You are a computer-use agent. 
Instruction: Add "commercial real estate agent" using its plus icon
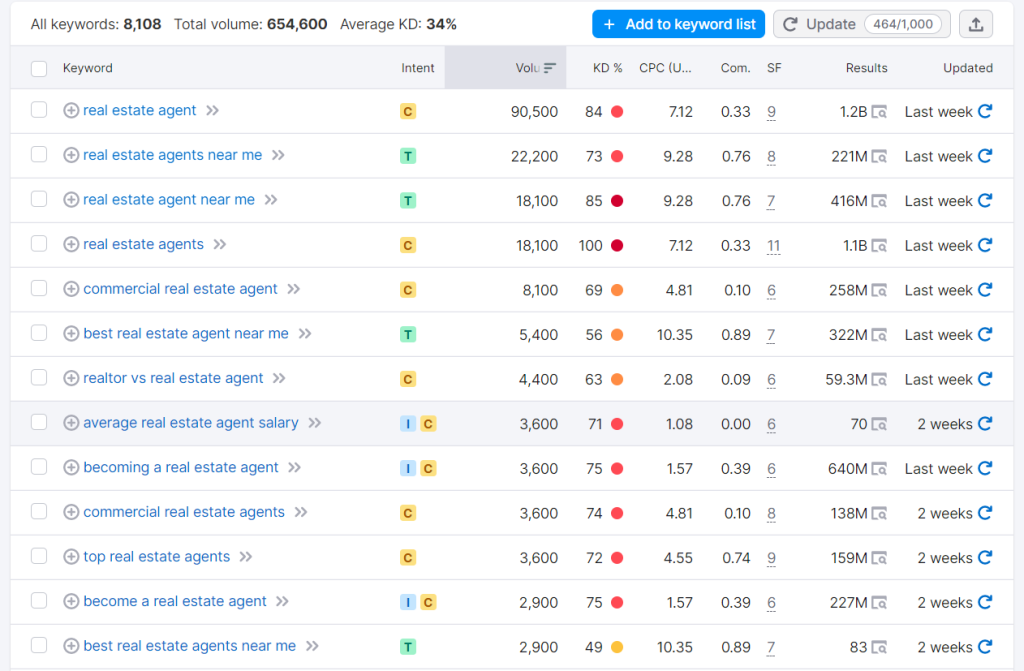71,289
